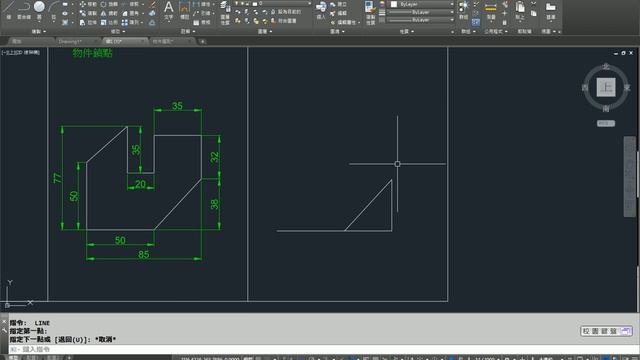640x360 pixels.
Task: Activate the Copy (複製) command
Action: pyautogui.click(x=88, y=13)
